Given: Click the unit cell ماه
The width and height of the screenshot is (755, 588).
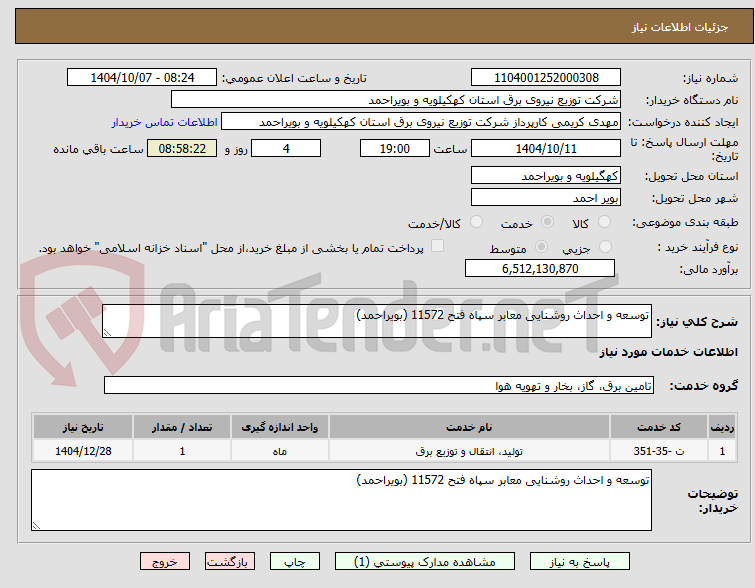Looking at the screenshot, I should pyautogui.click(x=280, y=451).
